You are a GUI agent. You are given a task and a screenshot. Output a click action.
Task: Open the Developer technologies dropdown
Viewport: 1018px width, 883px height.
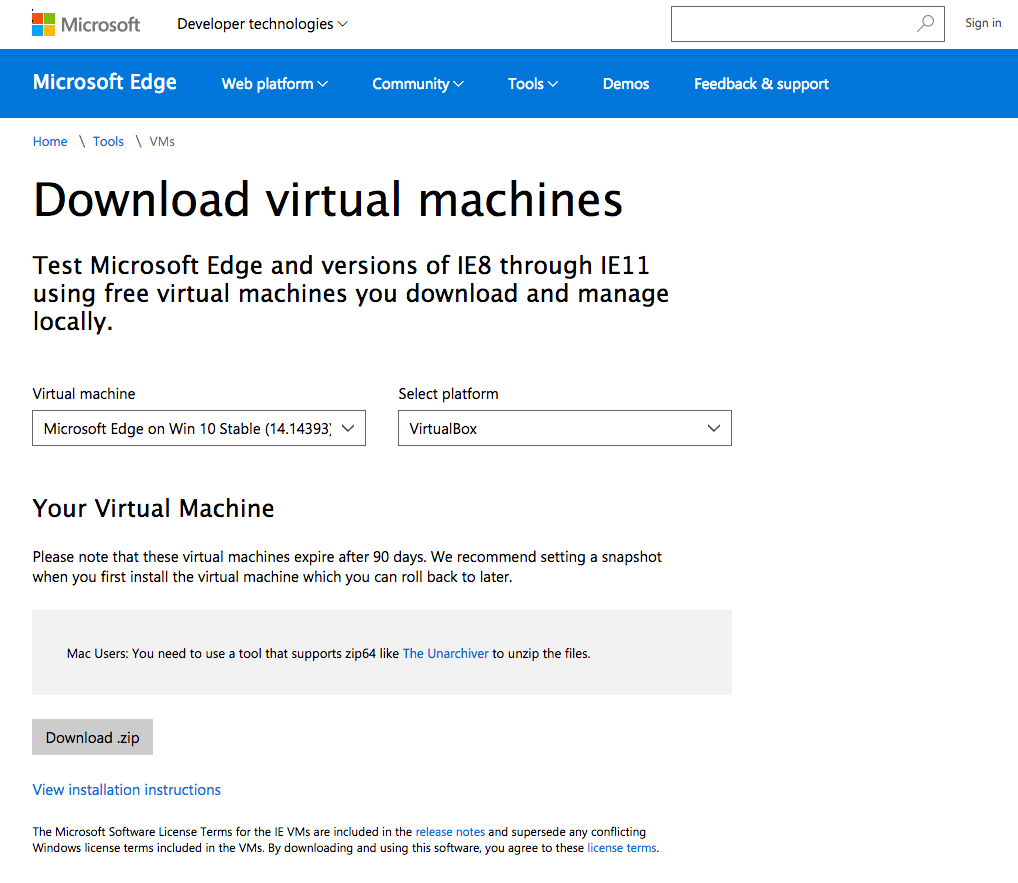(x=262, y=24)
